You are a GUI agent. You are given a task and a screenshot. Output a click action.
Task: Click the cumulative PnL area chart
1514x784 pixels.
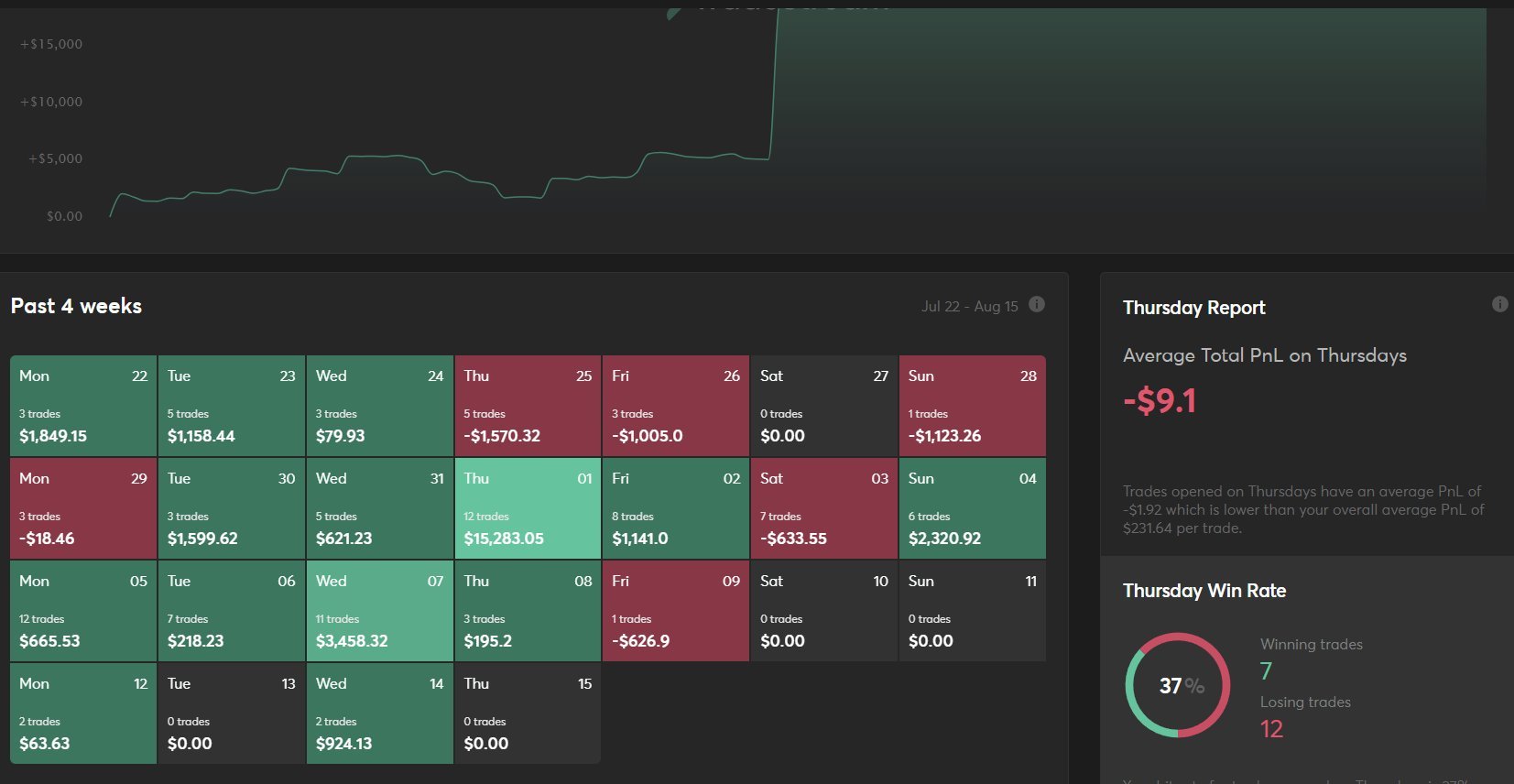pyautogui.click(x=797, y=114)
